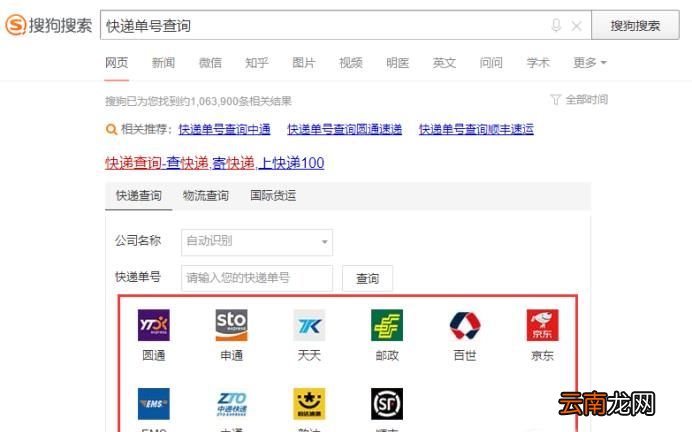
Task: Choose the ZTO 中通 courier icon
Action: tap(231, 404)
